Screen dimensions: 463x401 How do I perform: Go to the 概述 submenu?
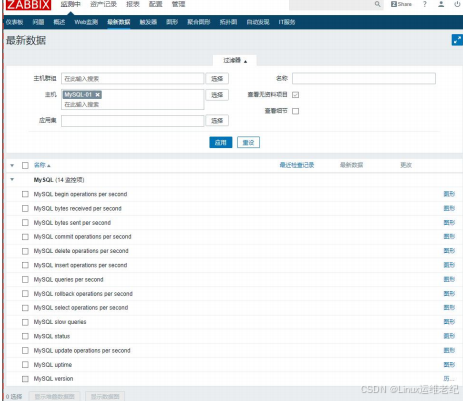[59, 22]
